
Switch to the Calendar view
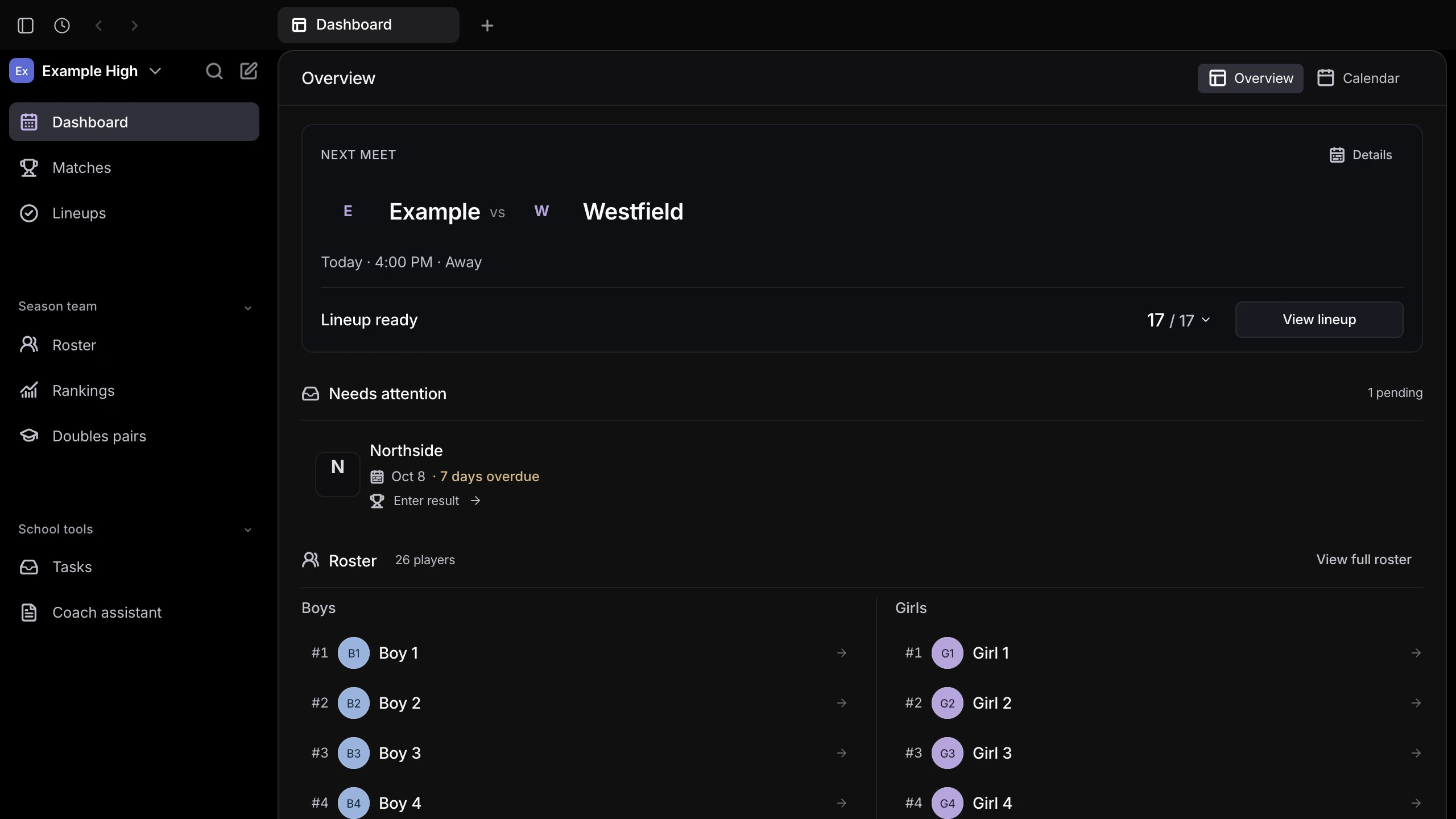click(1359, 78)
